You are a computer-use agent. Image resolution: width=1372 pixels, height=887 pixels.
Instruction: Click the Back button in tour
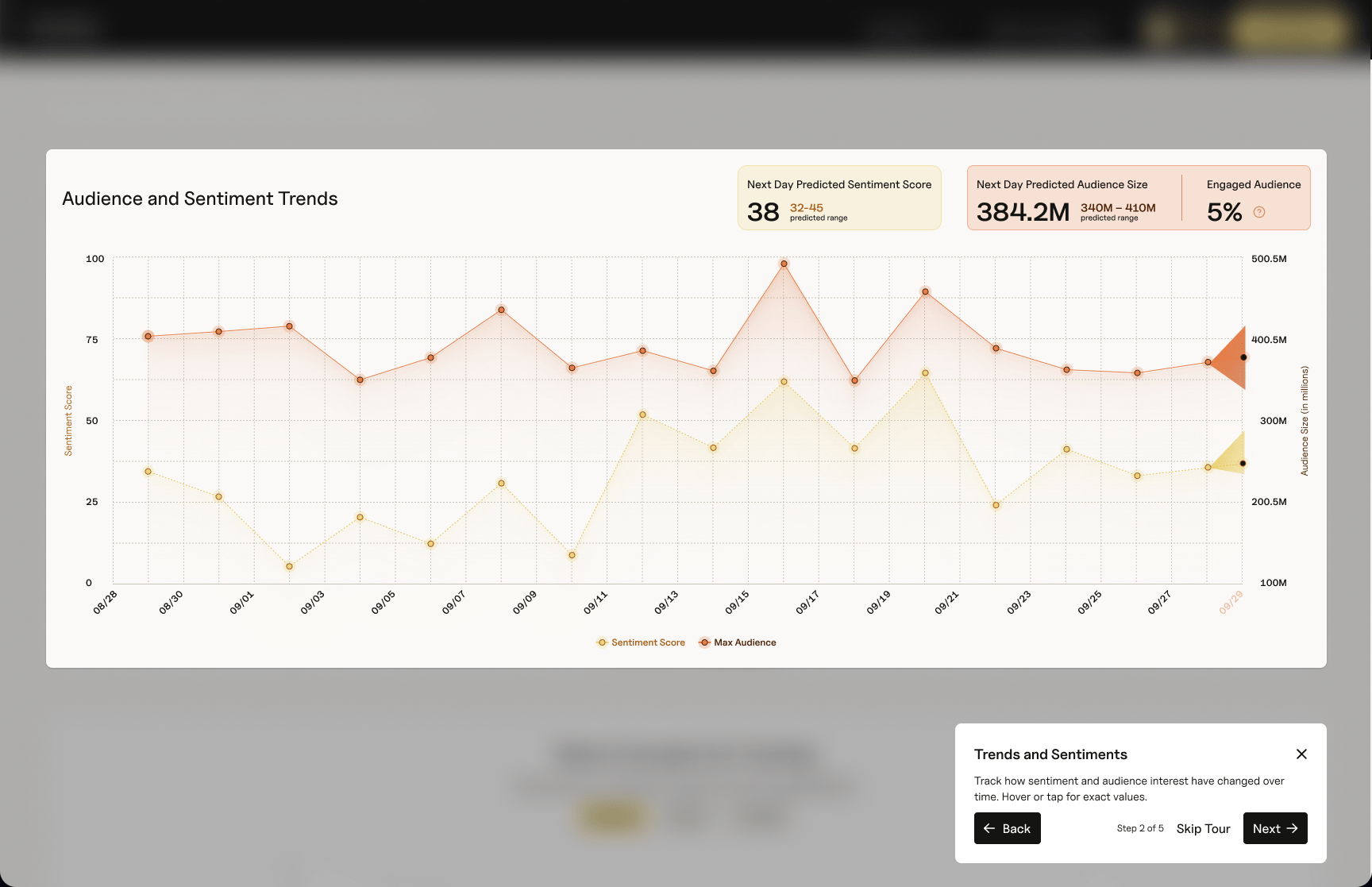click(1007, 828)
